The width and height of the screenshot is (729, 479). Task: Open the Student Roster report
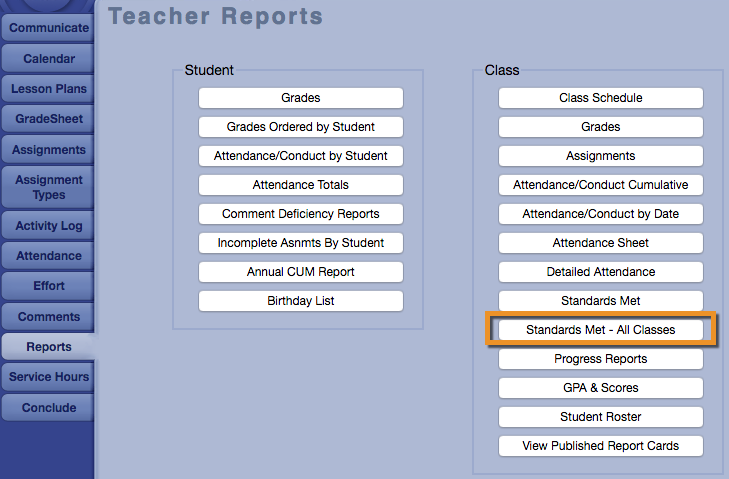pos(600,417)
